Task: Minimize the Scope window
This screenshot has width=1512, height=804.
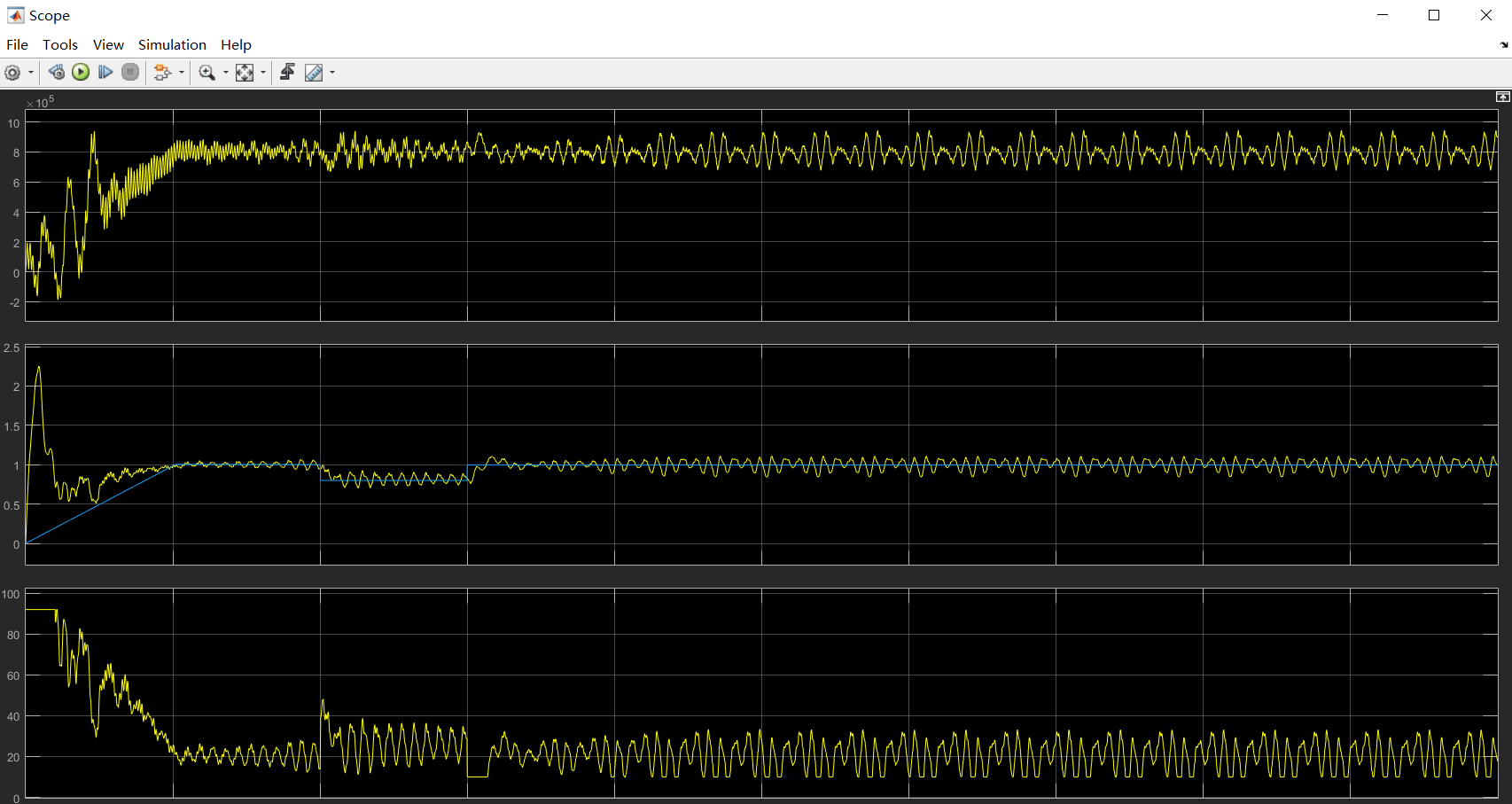Action: pyautogui.click(x=1383, y=15)
